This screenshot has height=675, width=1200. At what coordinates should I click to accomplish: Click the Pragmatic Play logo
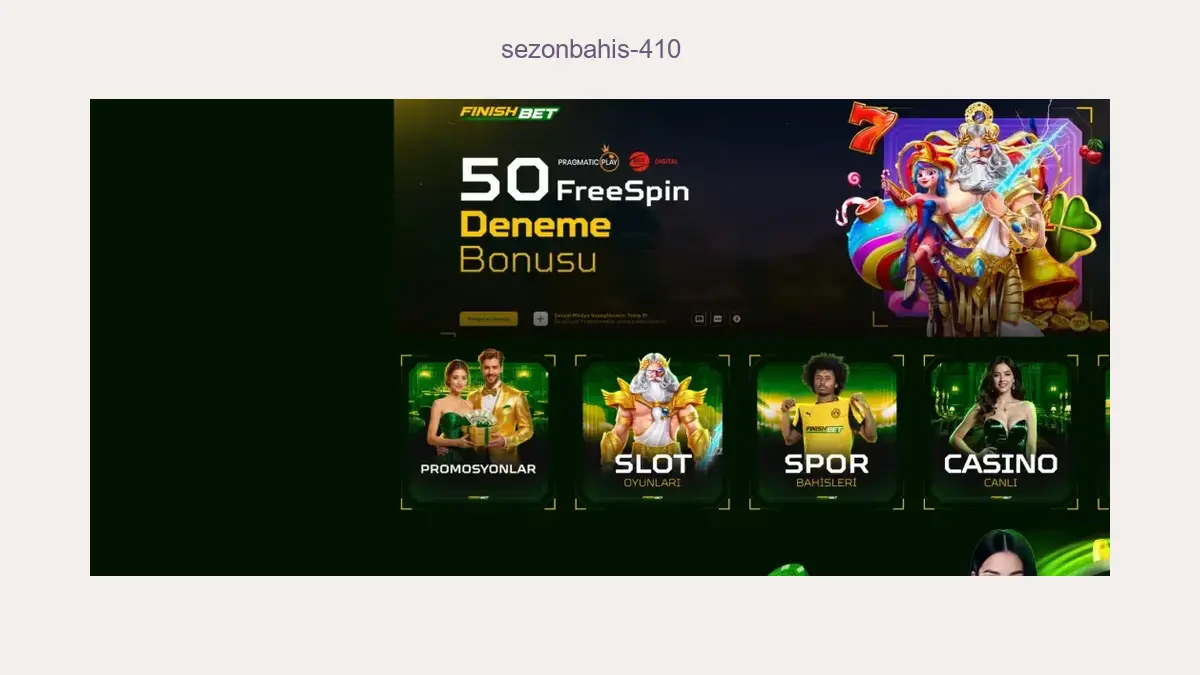click(589, 160)
